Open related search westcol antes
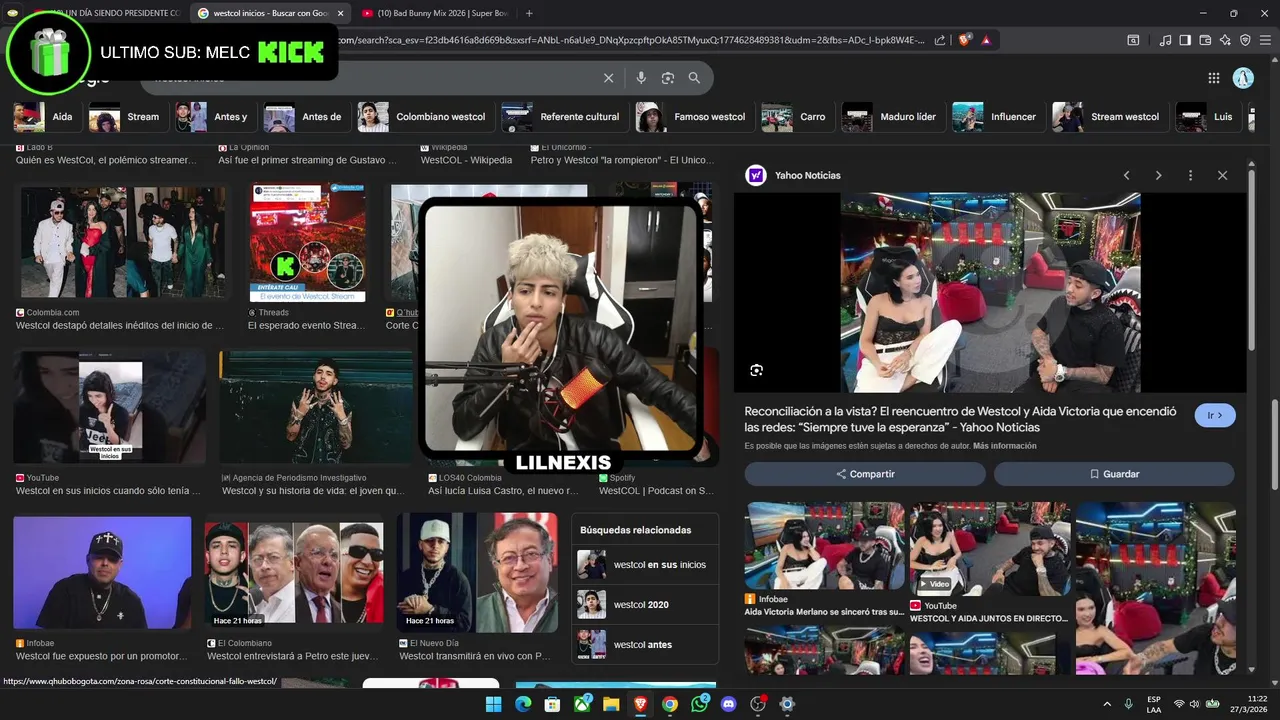 point(645,645)
